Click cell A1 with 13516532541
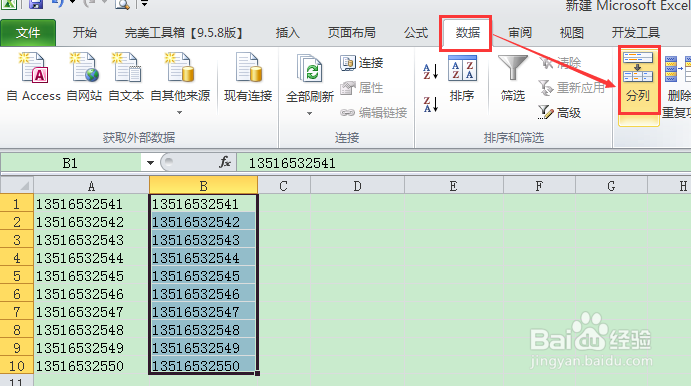 pos(91,204)
